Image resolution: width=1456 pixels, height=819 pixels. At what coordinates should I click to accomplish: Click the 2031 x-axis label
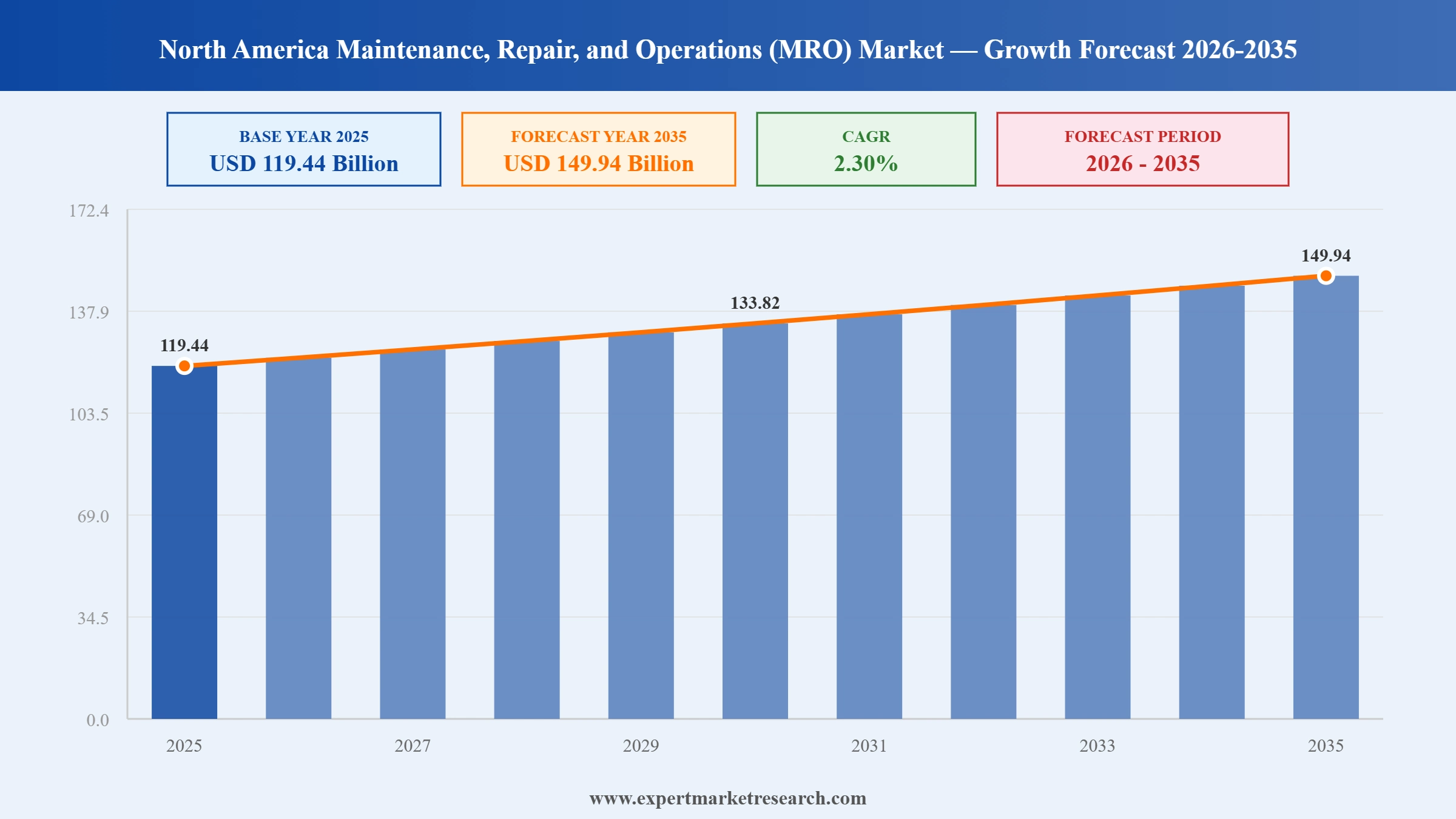tap(869, 746)
